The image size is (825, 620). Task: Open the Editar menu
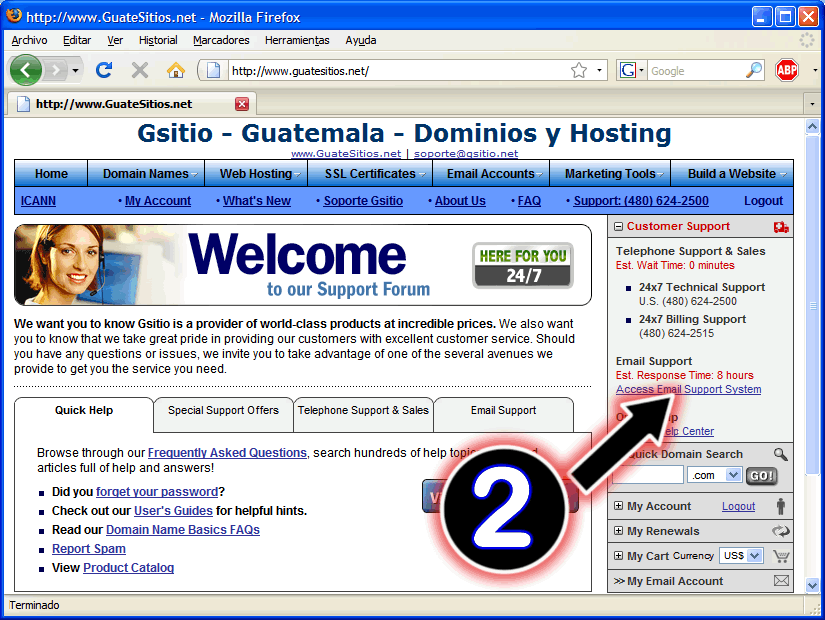[x=77, y=41]
